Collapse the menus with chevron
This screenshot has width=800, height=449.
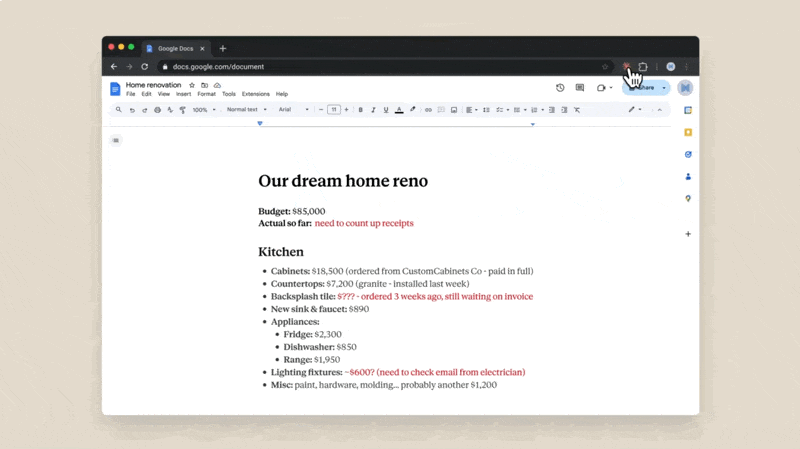[660, 110]
